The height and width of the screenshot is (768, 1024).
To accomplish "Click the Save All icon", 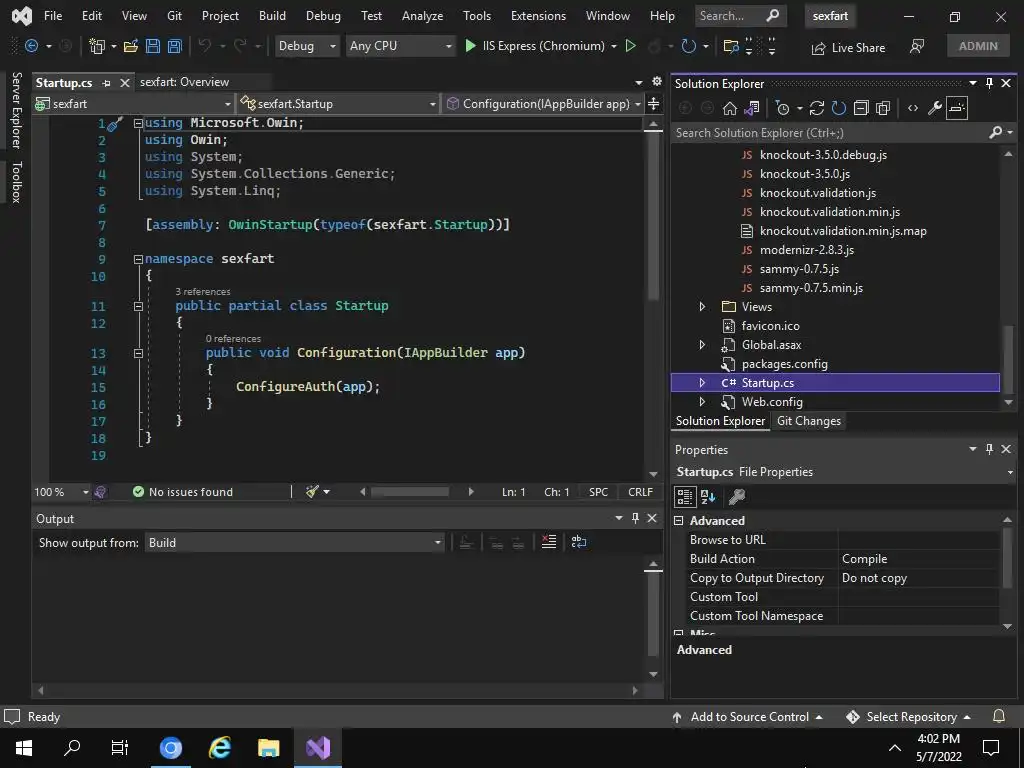I will [174, 46].
